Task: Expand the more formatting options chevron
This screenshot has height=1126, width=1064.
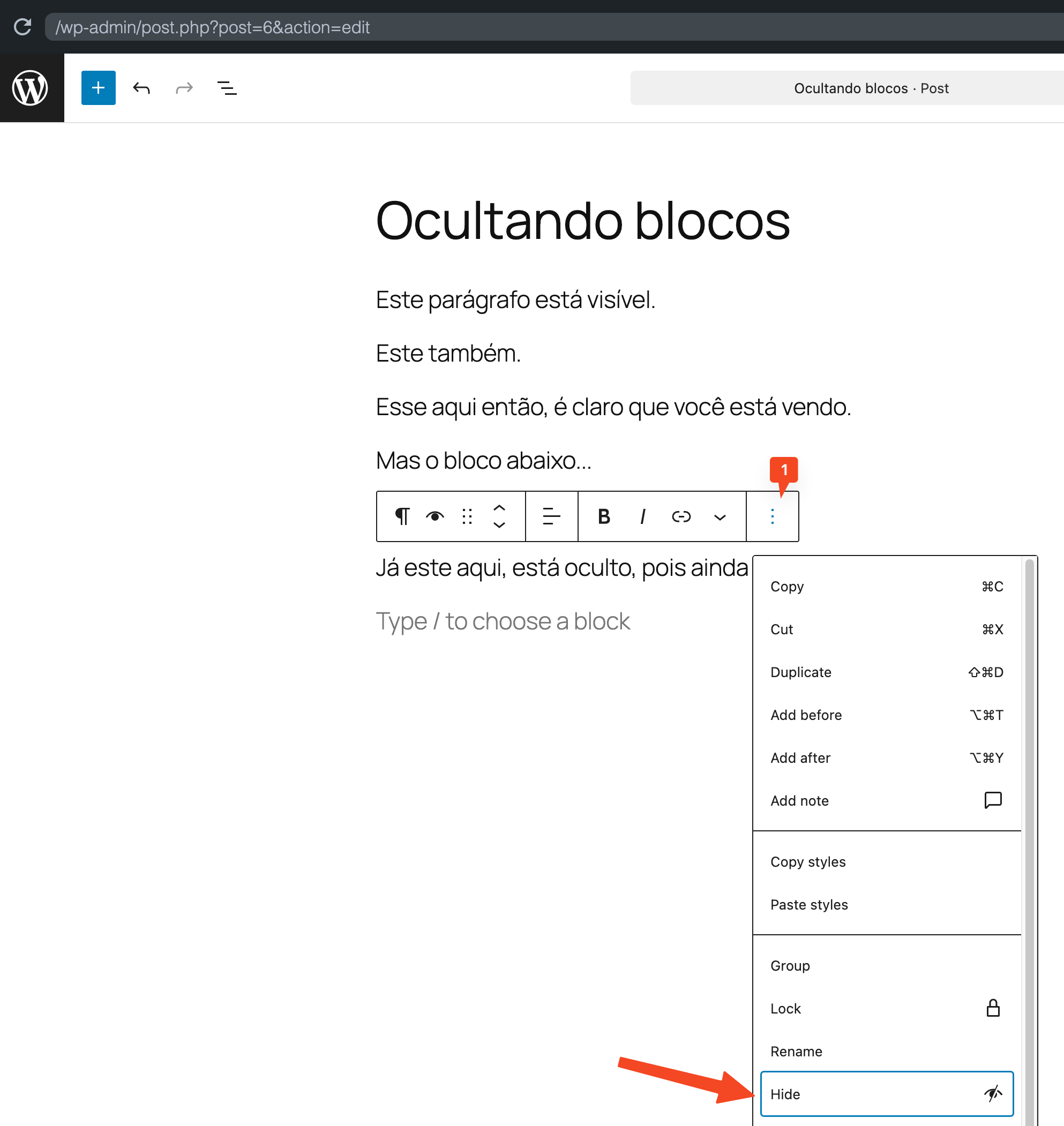Action: coord(720,517)
